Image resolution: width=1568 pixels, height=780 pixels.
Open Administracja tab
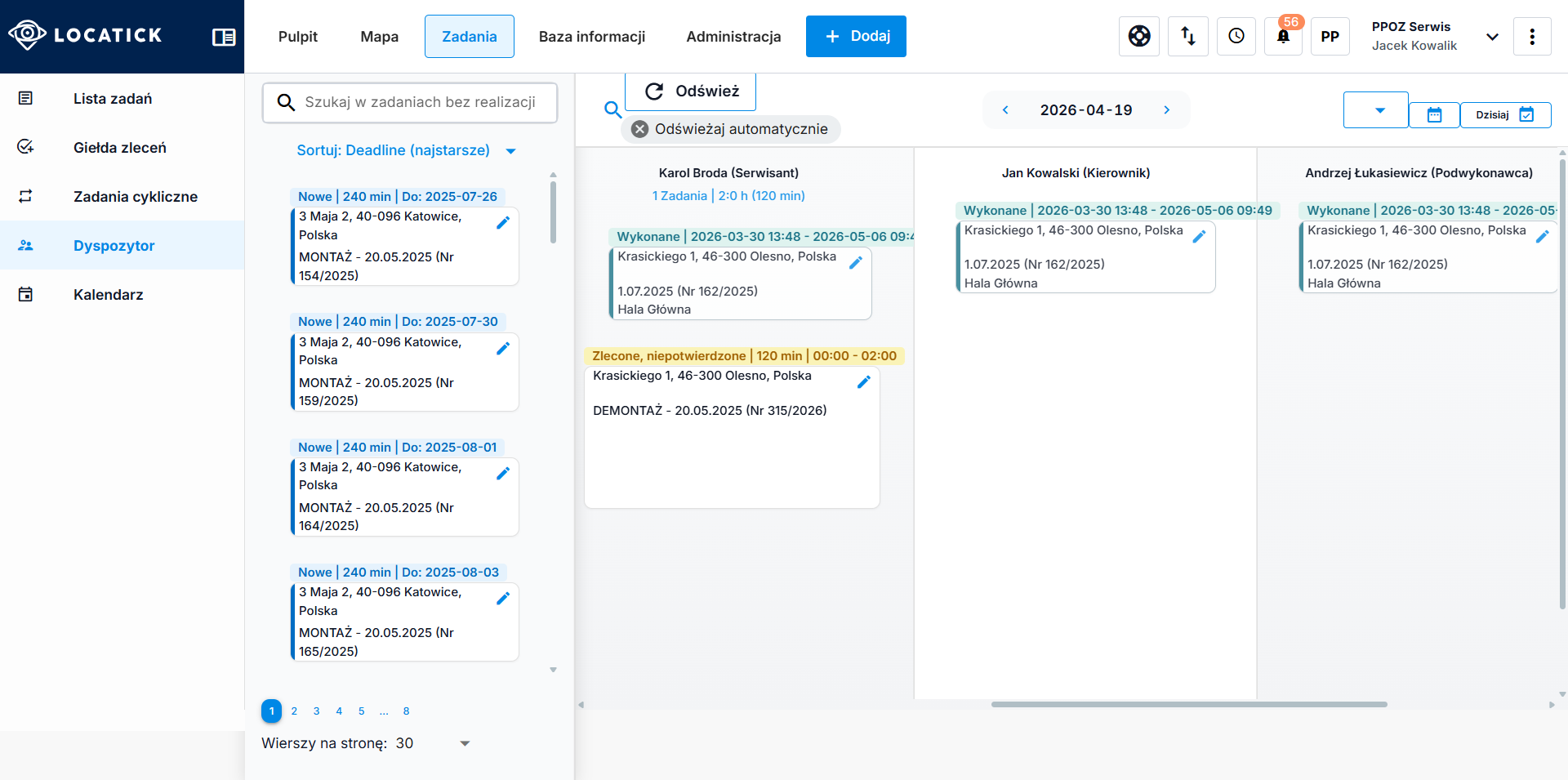(733, 37)
